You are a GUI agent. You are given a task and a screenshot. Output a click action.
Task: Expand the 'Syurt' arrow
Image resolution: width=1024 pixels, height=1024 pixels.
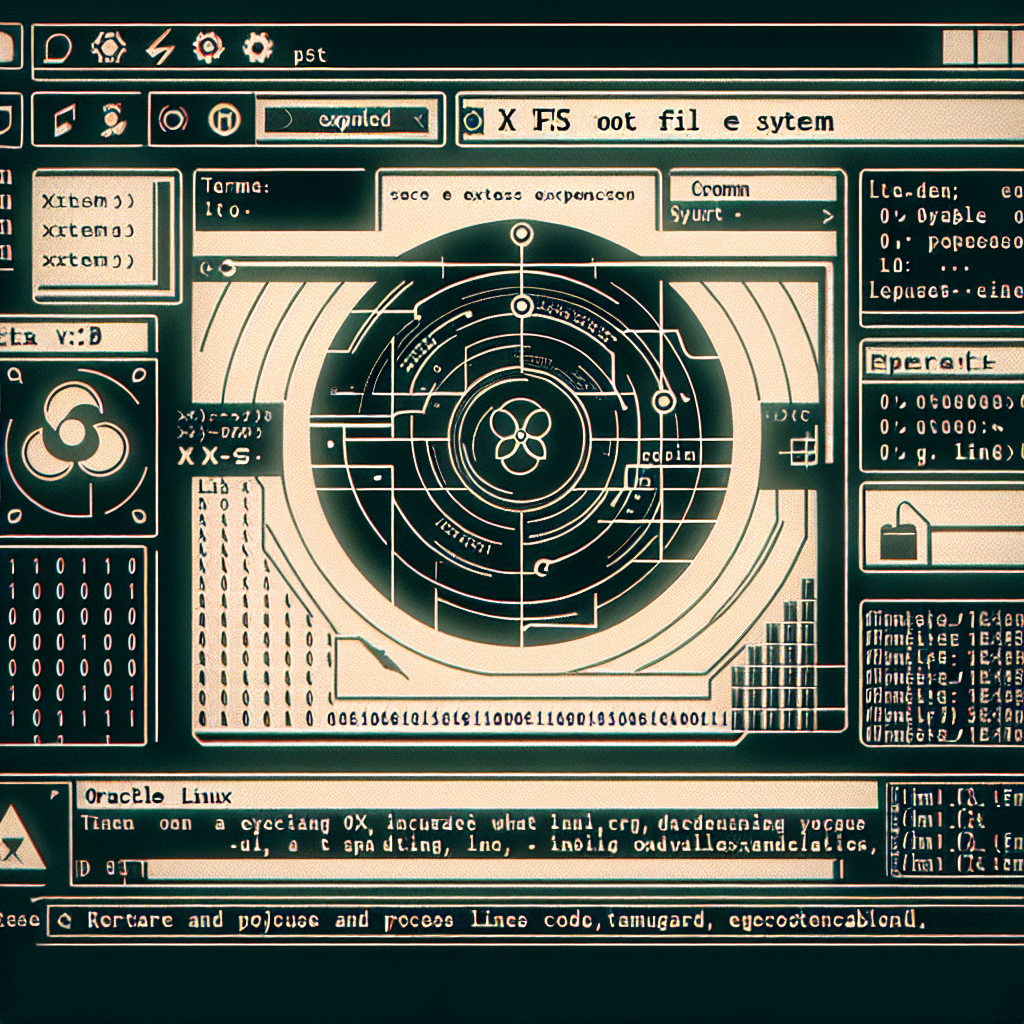click(x=827, y=216)
